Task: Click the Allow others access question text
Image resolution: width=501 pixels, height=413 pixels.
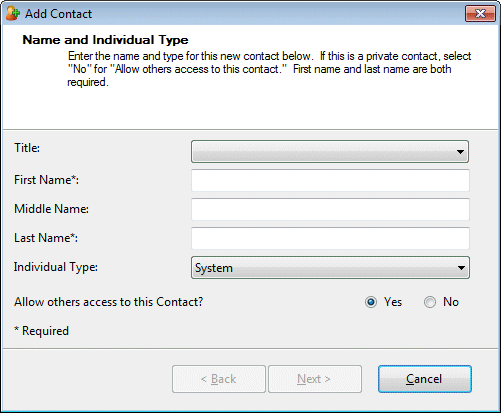Action: 108,302
